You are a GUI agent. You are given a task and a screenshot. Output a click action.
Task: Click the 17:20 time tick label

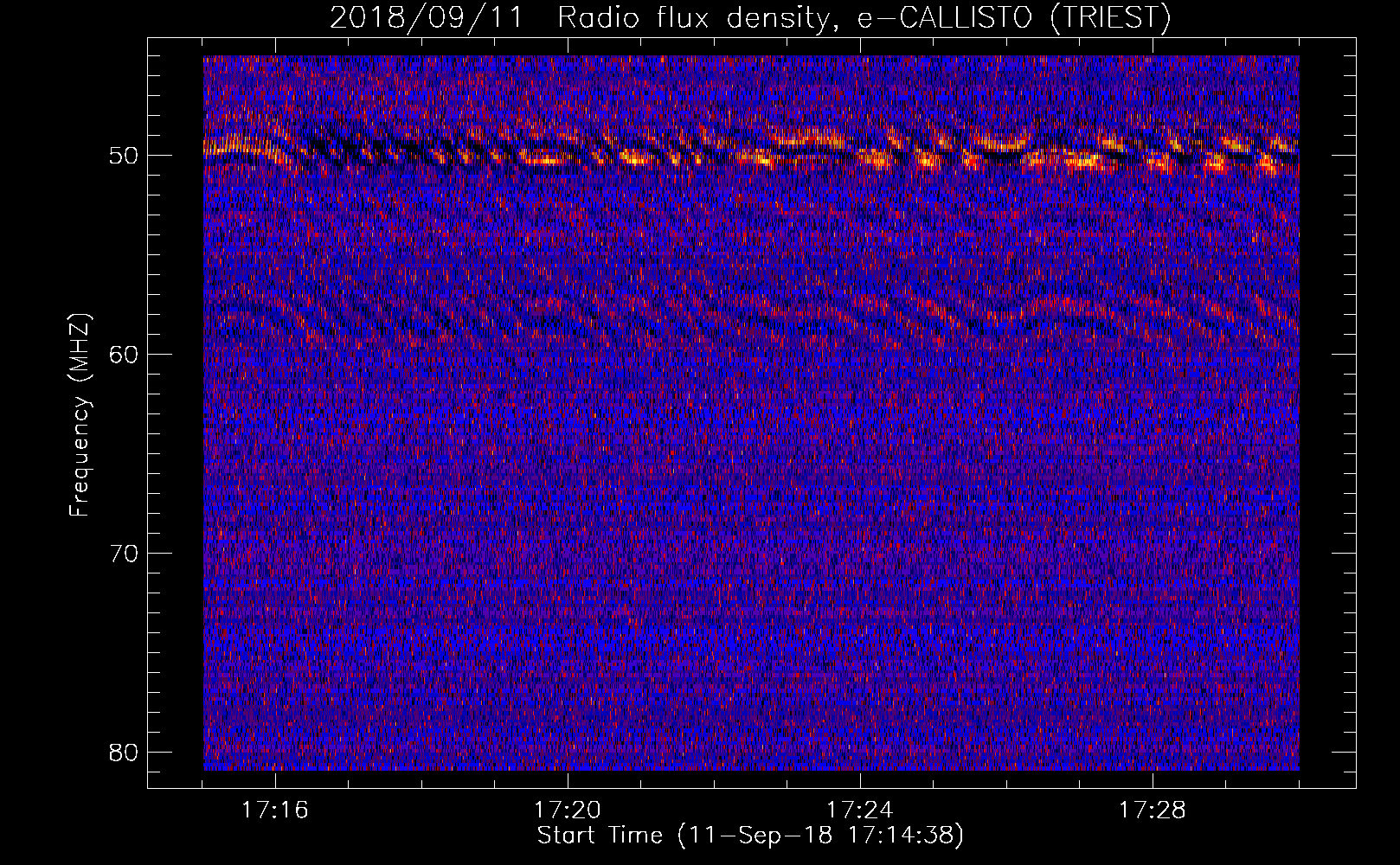pyautogui.click(x=568, y=811)
